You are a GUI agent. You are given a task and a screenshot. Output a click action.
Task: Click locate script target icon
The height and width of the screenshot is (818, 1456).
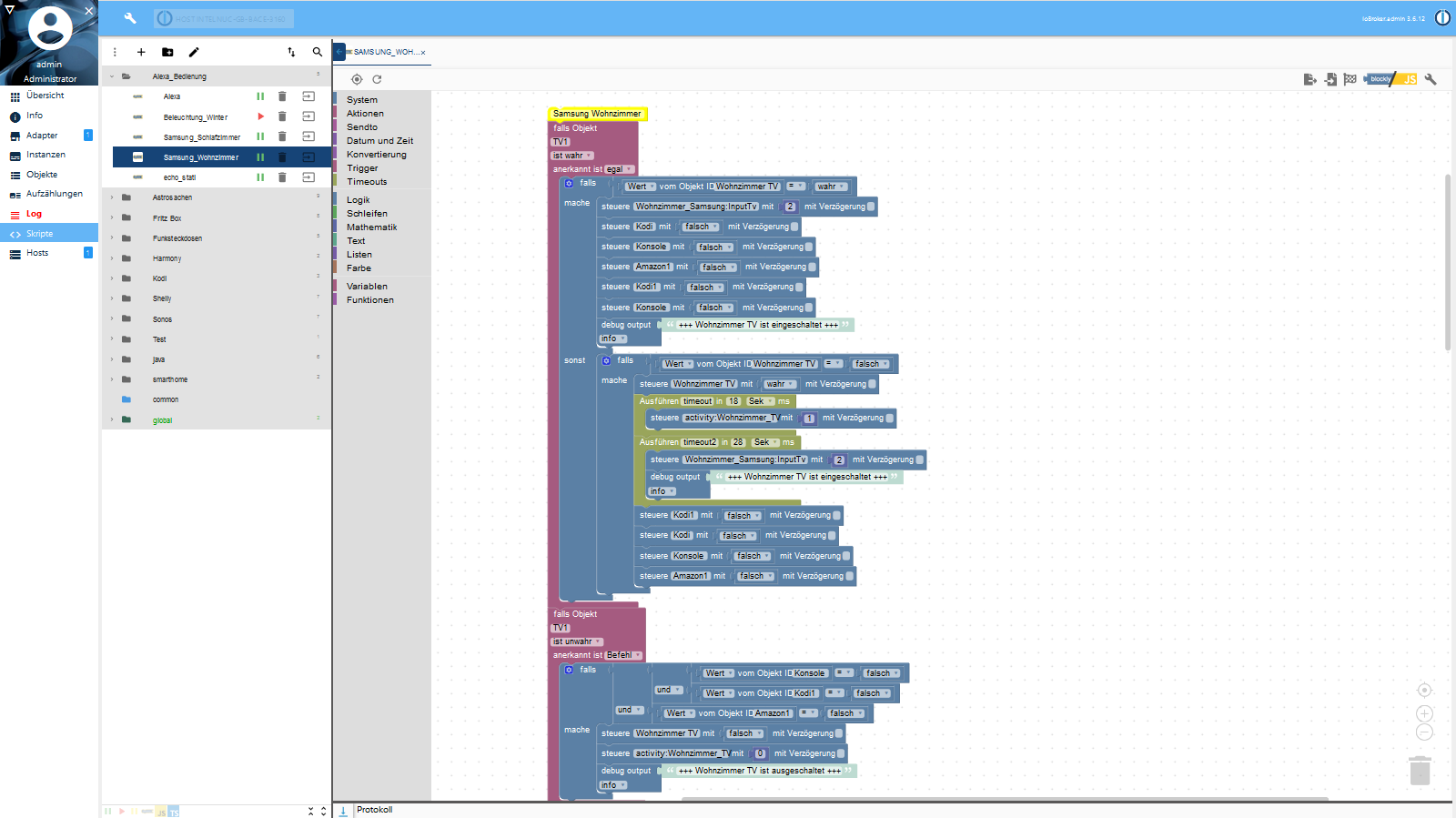(357, 79)
